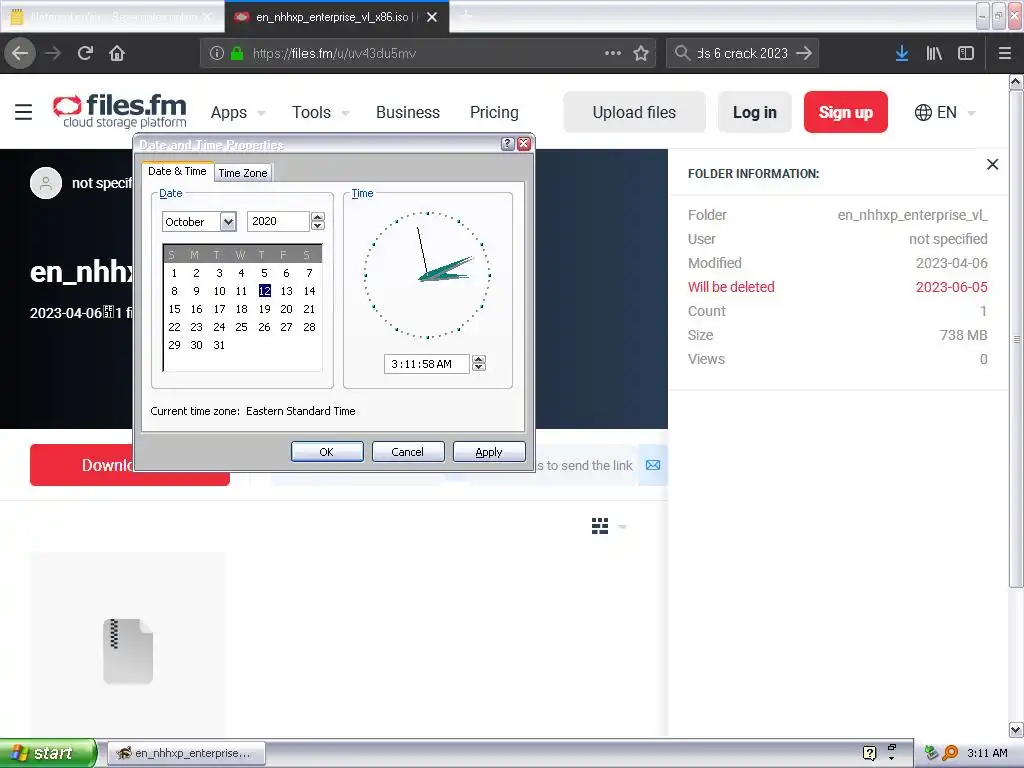Switch to the first background browser tab

point(112,17)
